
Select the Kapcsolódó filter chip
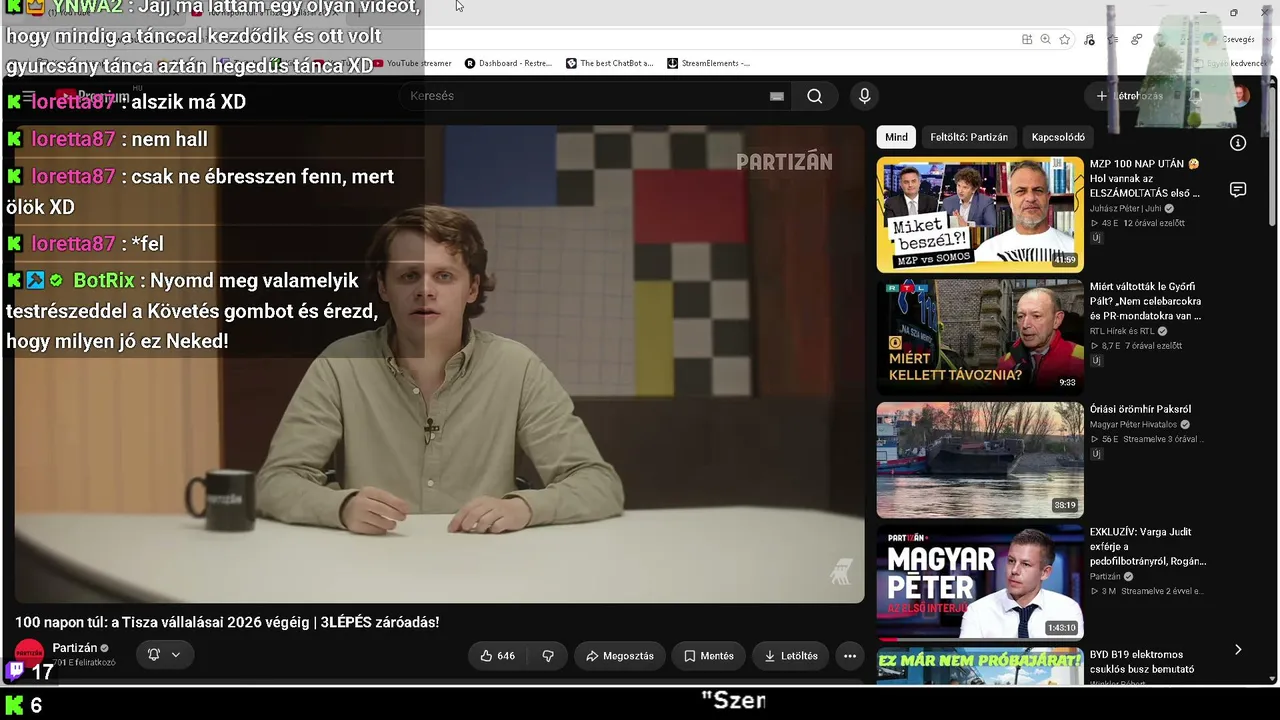[1058, 137]
